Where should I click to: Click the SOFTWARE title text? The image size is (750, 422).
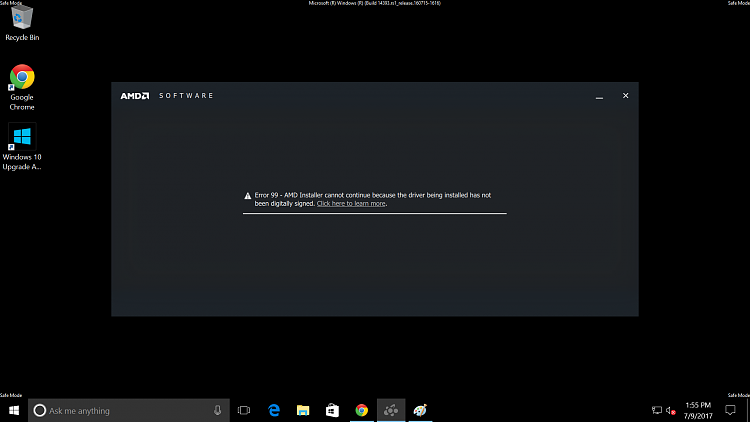tap(186, 96)
